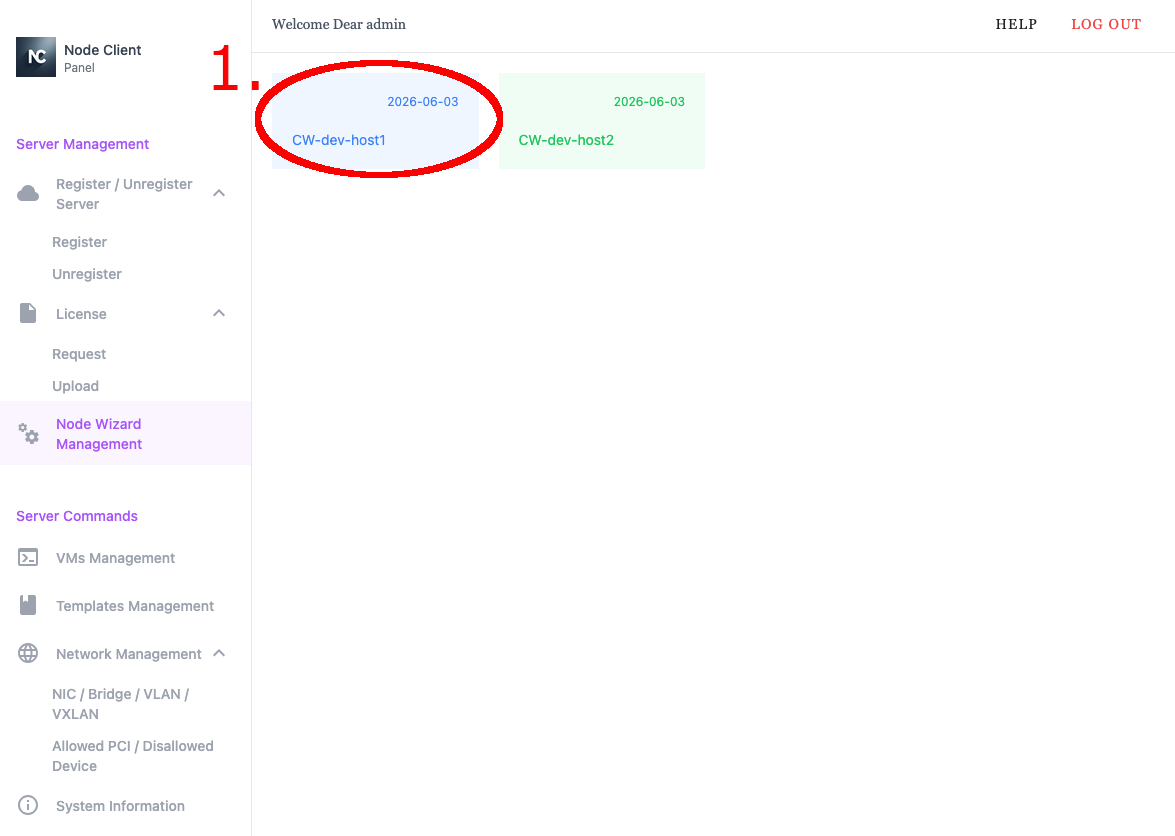Open Allowed PCI / Disallowed Device
The image size is (1175, 836).
[x=132, y=756]
